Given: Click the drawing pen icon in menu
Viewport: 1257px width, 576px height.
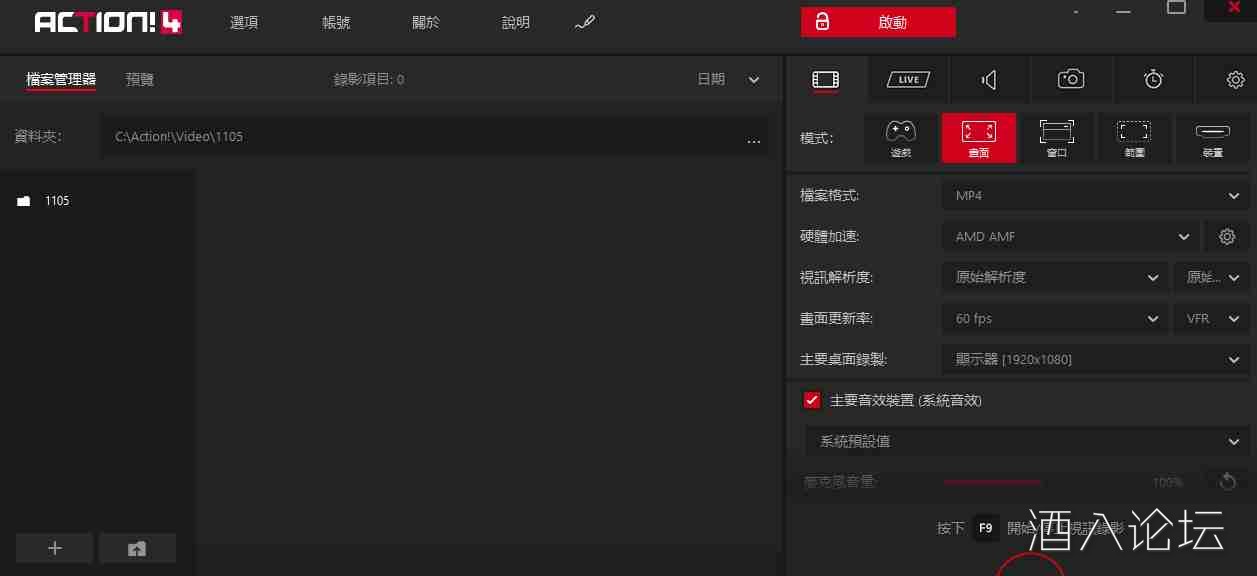Looking at the screenshot, I should coord(585,22).
